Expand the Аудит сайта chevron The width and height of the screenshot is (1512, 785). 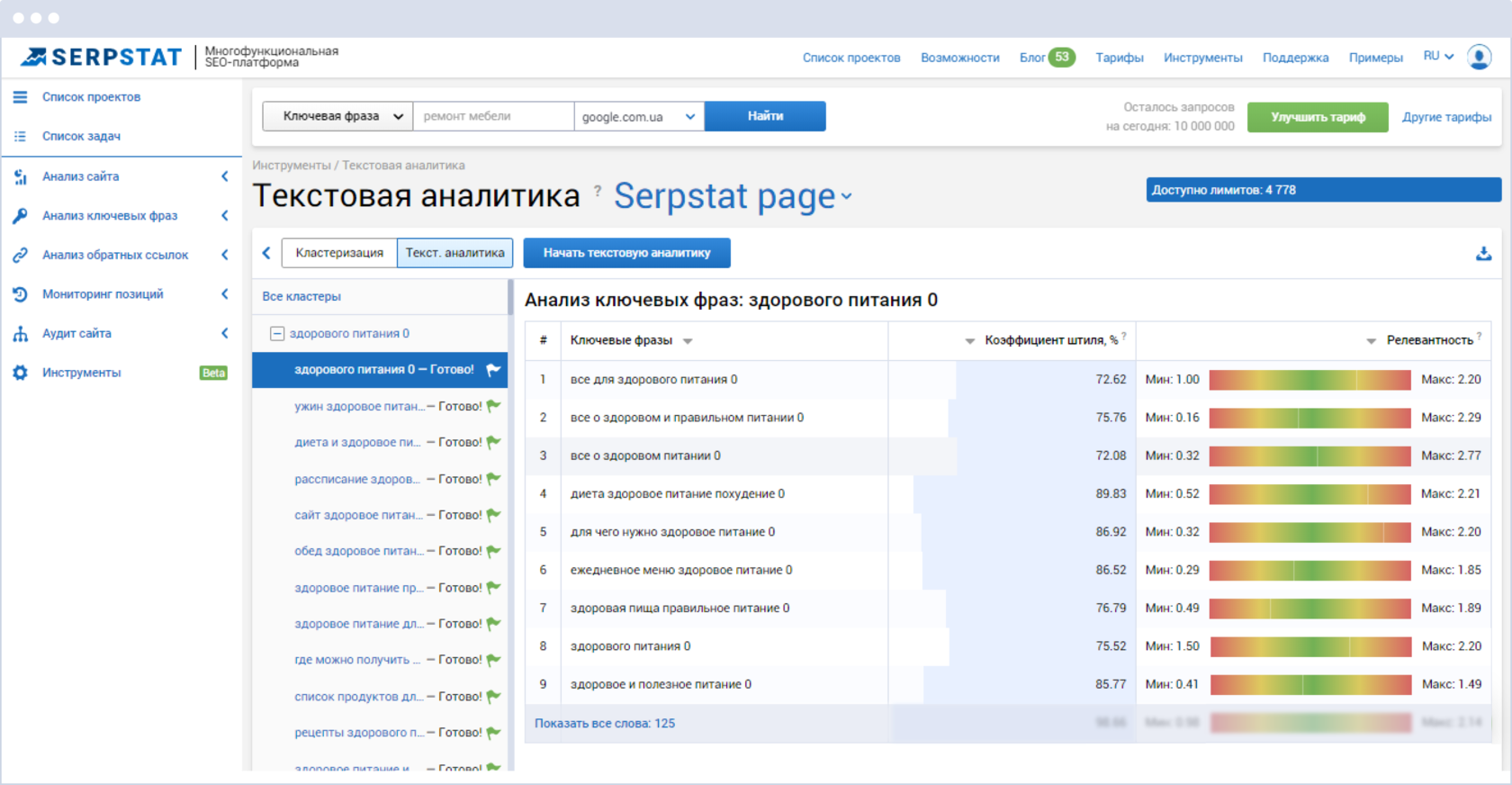tap(225, 334)
